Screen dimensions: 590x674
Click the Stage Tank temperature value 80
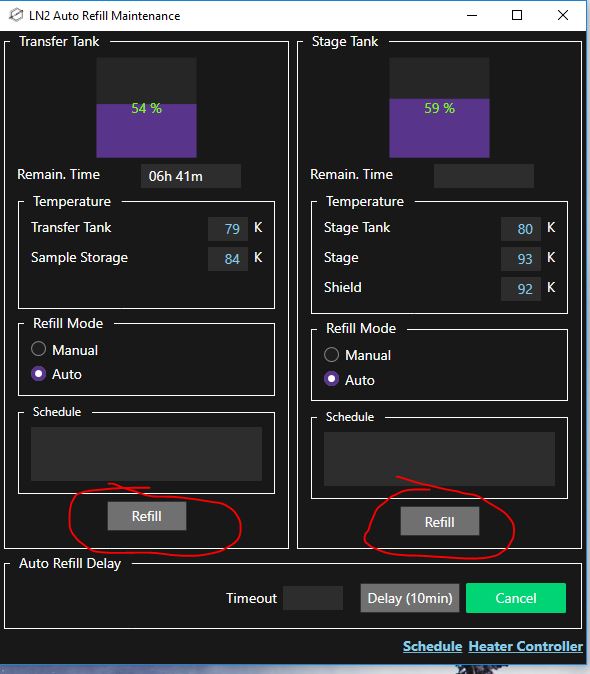(521, 229)
